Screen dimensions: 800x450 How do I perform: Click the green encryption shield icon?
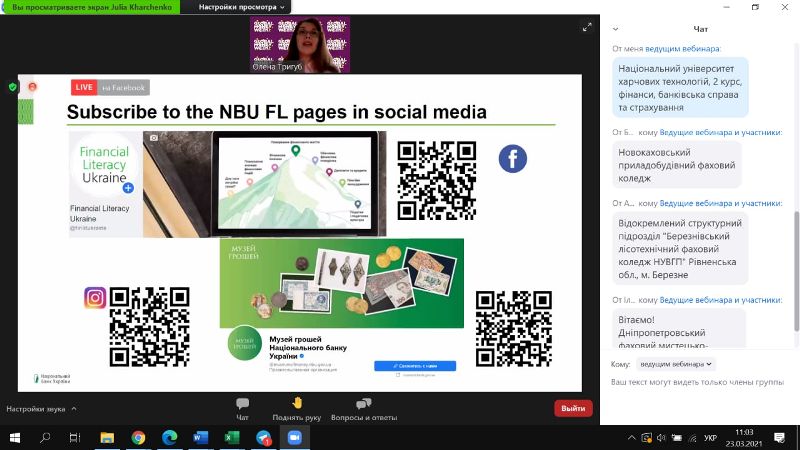(x=13, y=87)
